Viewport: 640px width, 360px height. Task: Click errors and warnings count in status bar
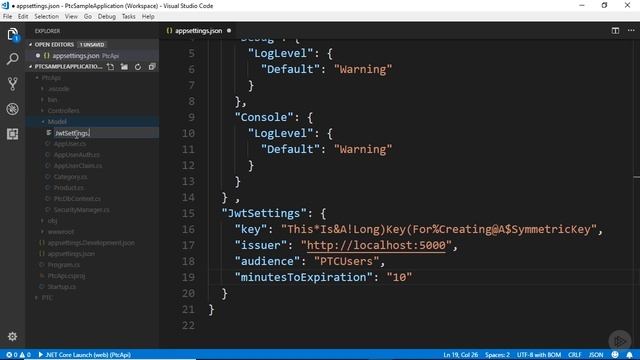[18, 355]
